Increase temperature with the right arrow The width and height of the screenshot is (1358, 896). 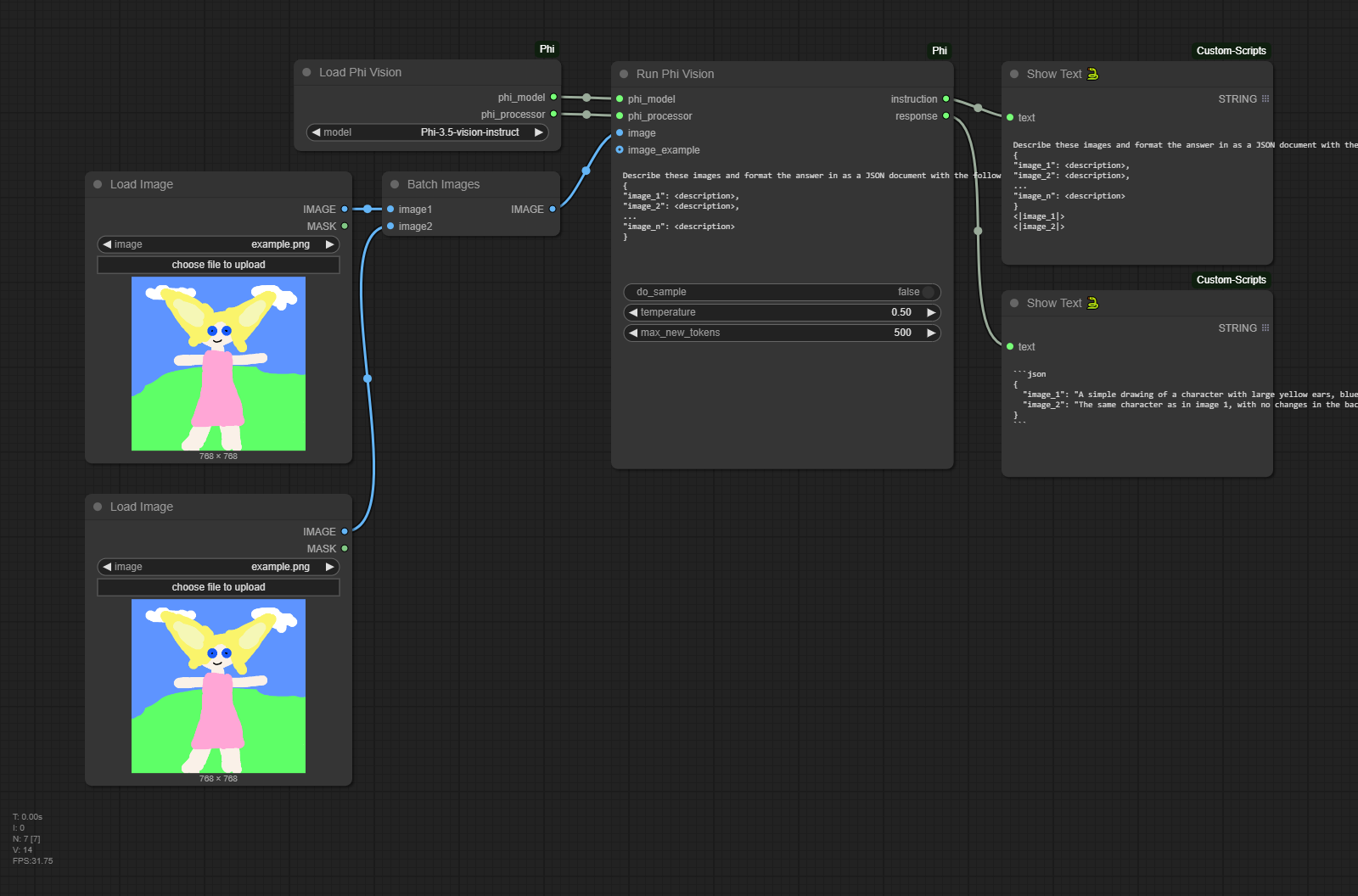coord(931,312)
